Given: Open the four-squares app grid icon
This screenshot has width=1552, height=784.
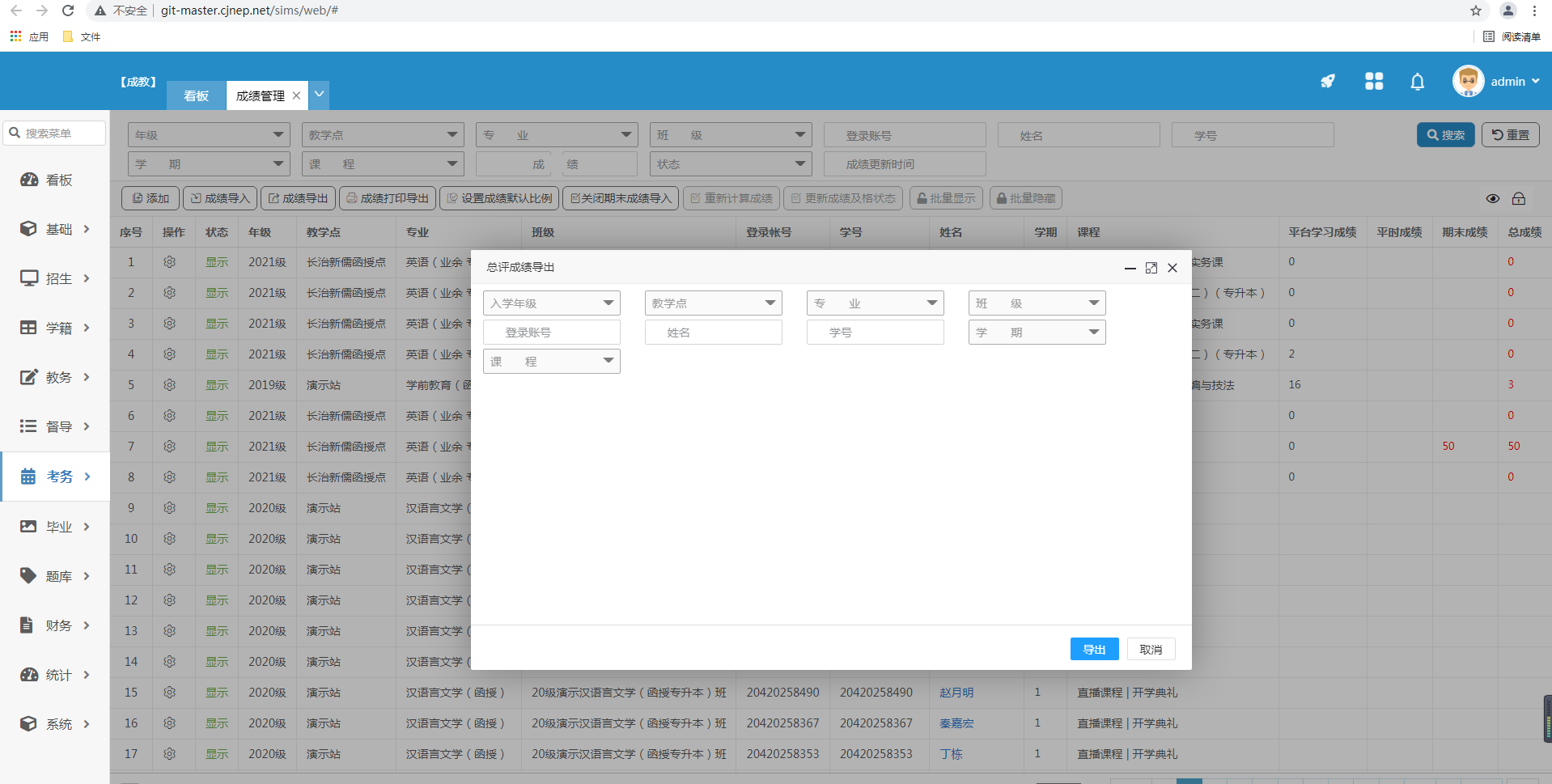Looking at the screenshot, I should pyautogui.click(x=1373, y=81).
